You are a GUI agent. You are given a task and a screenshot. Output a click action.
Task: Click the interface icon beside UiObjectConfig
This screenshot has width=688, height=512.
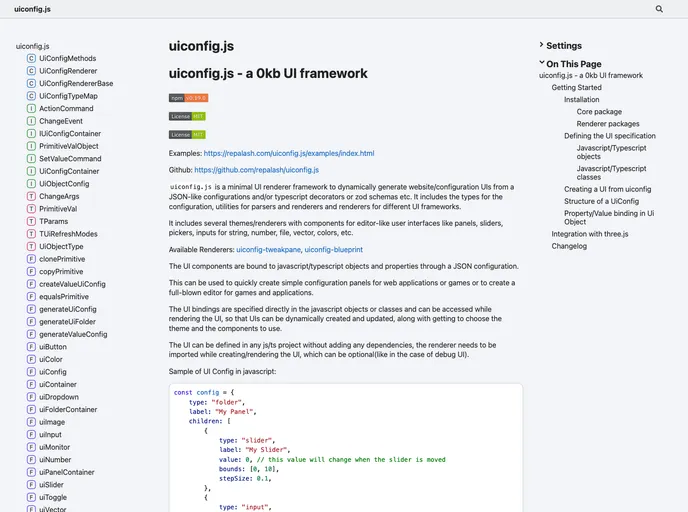point(31,184)
